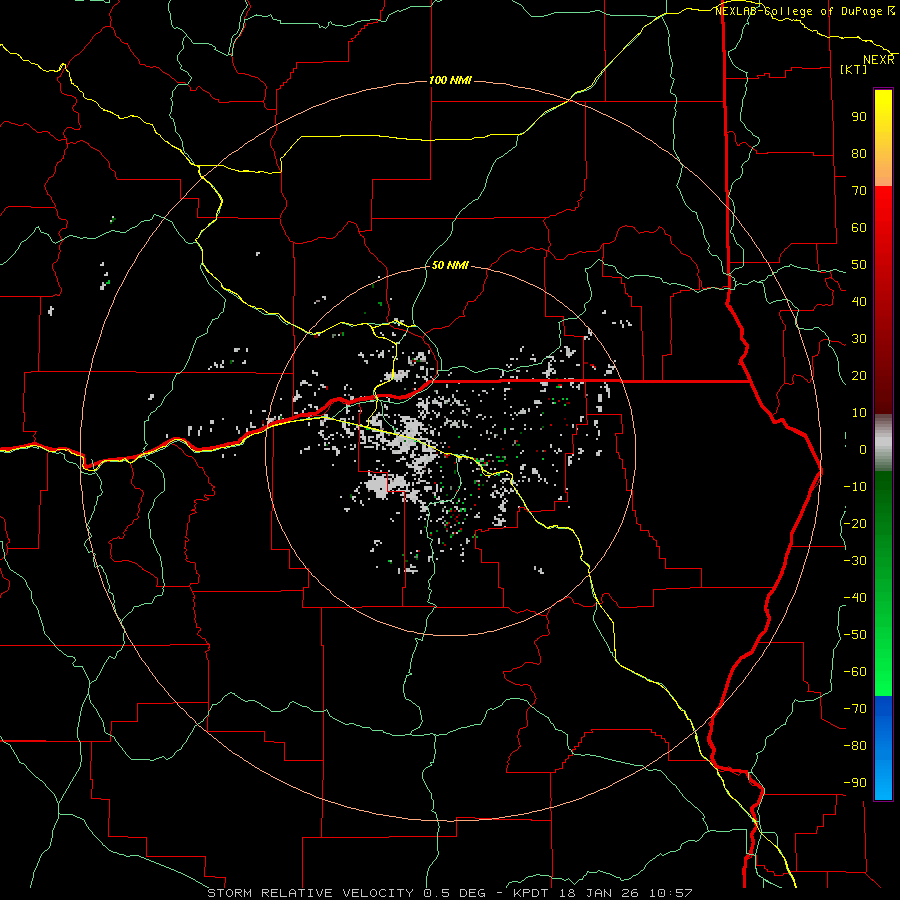
Task: Click the 30 value on velocity scale
Action: click(859, 339)
